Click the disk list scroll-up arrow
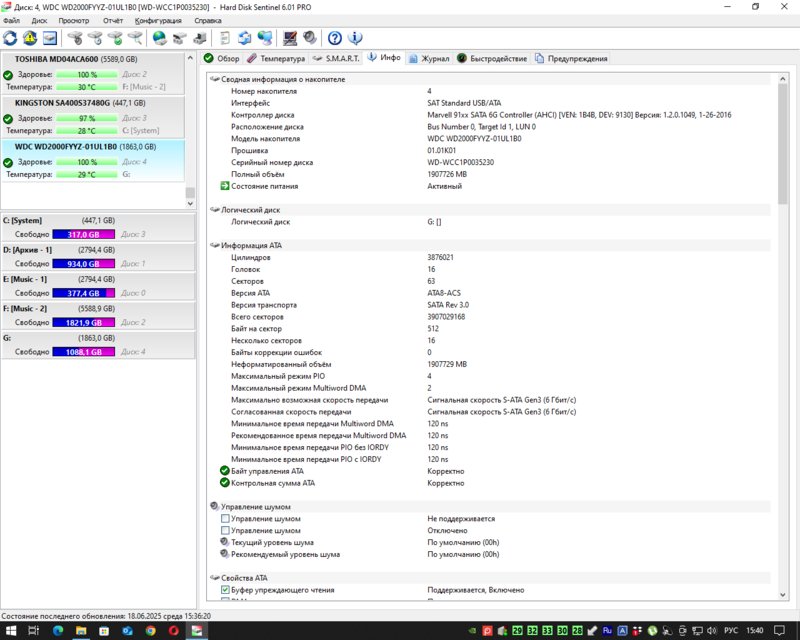 pos(190,58)
